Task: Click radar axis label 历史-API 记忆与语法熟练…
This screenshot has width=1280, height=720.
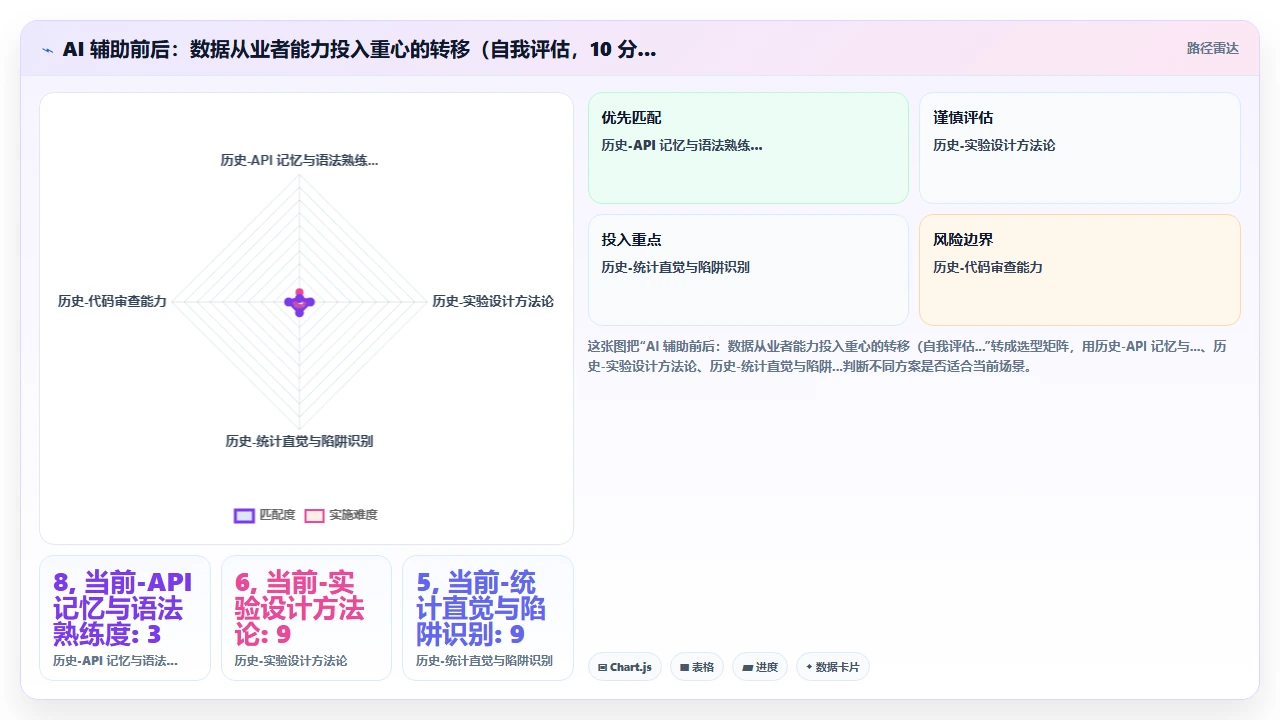Action: (299, 160)
